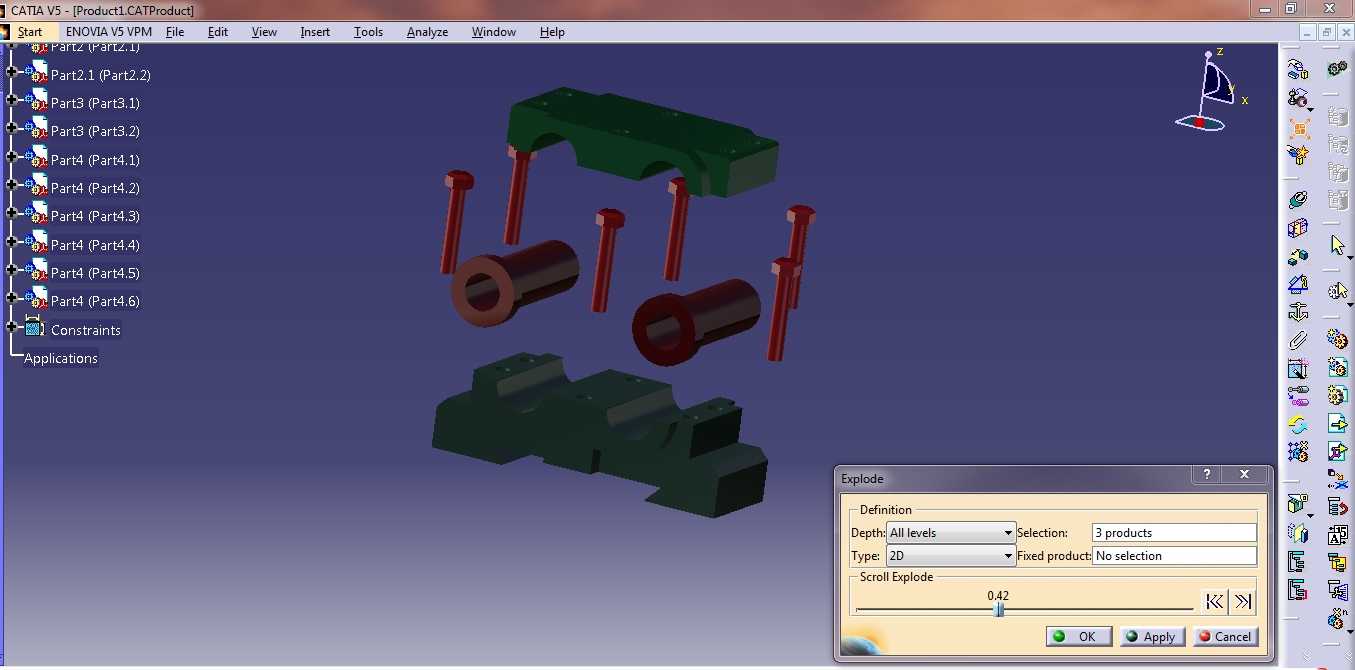Select the Coincidence Constraint icon
1355x670 pixels.
pos(1298,200)
